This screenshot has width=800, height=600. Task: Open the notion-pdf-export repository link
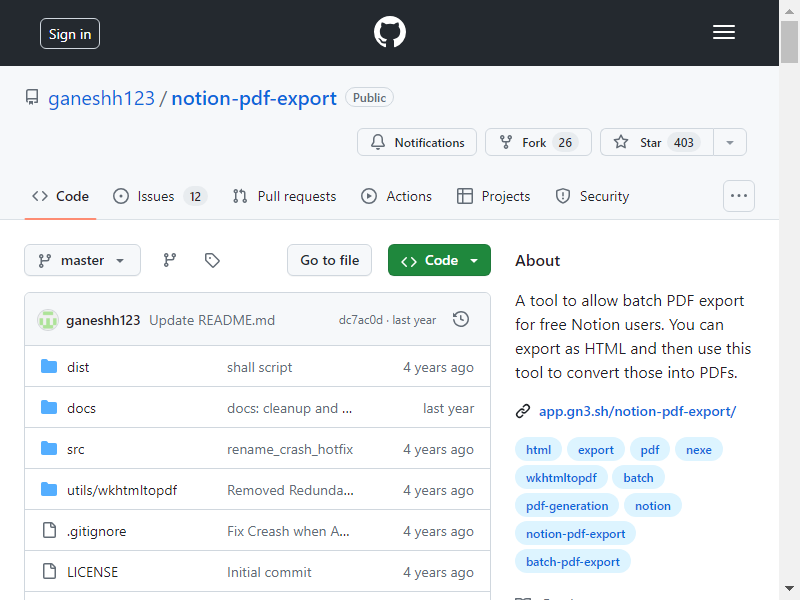254,98
